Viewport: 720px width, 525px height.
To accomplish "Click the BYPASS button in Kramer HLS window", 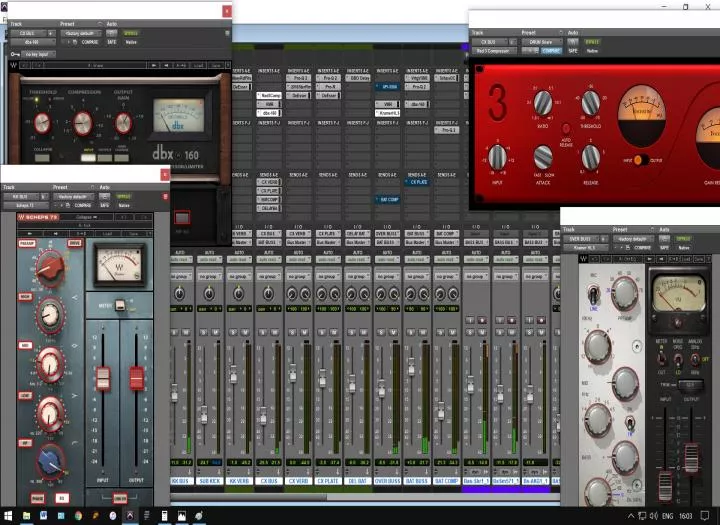I will (683, 239).
